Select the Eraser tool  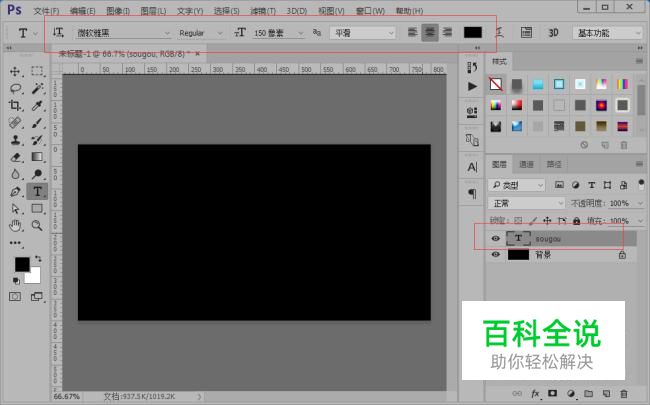[x=15, y=157]
